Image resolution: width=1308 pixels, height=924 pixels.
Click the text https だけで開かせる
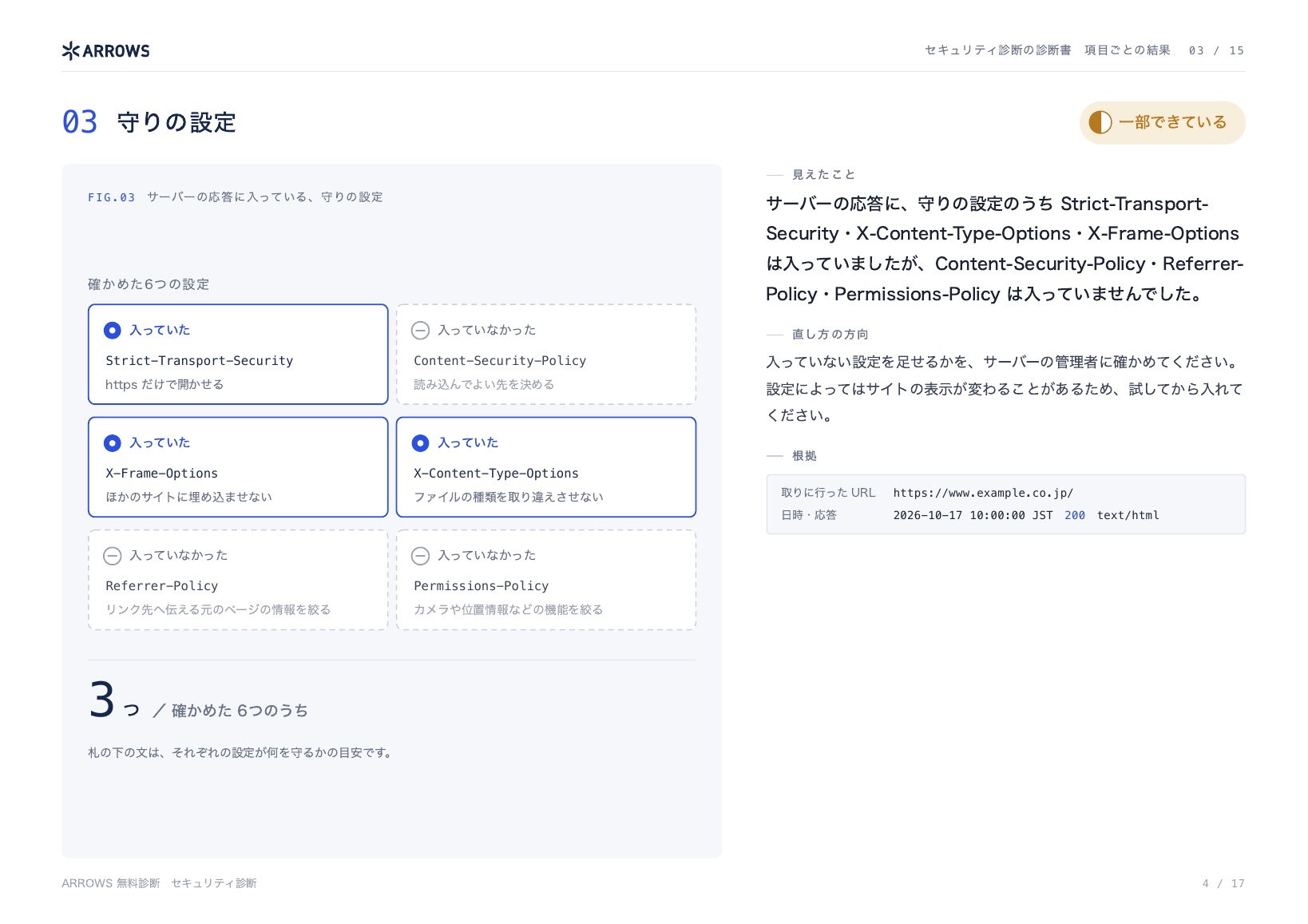click(164, 384)
